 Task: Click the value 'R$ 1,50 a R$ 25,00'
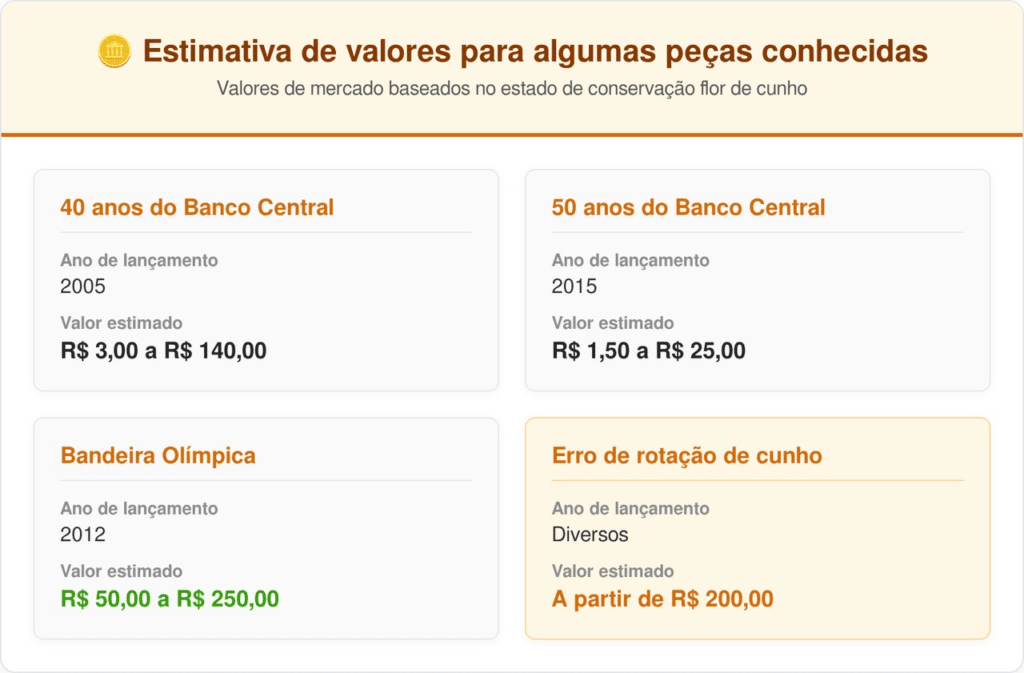648,351
